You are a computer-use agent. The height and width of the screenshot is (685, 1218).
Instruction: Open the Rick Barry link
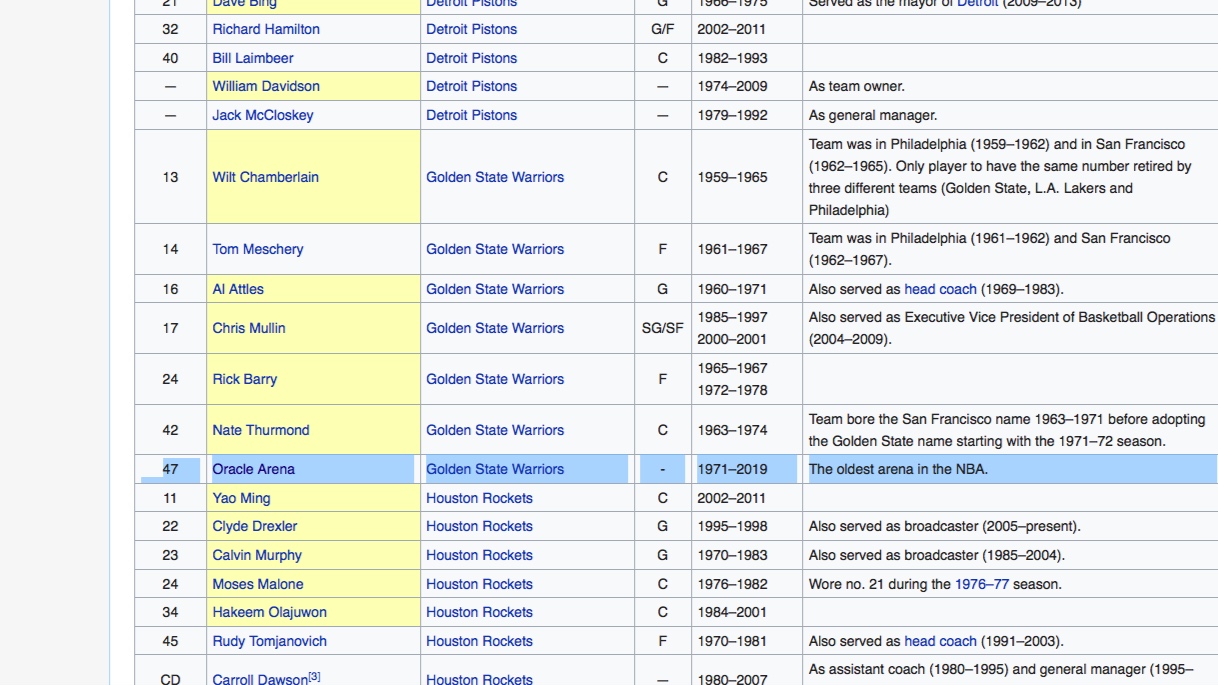click(245, 379)
